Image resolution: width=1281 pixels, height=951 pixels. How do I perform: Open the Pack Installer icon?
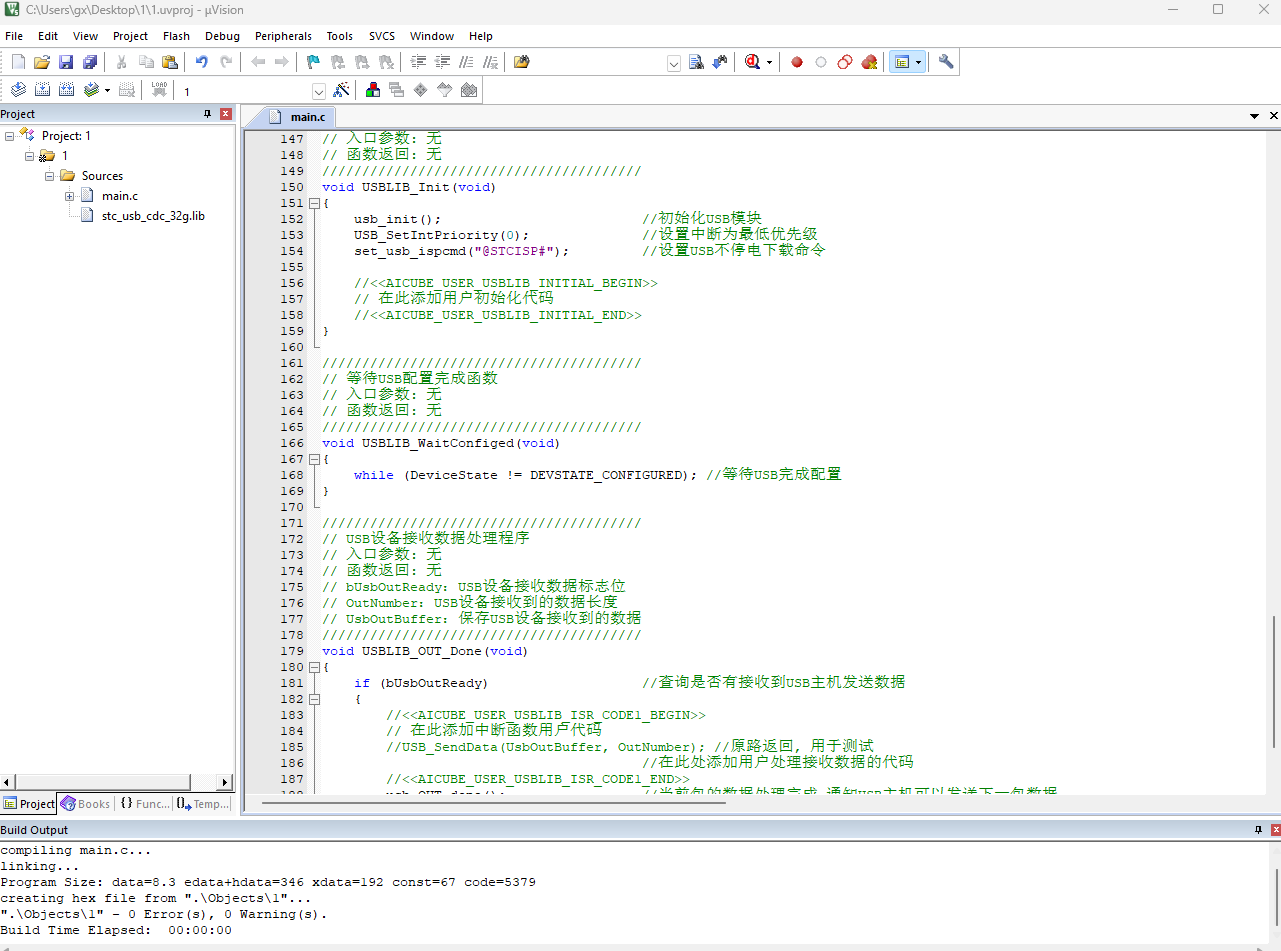tap(469, 90)
